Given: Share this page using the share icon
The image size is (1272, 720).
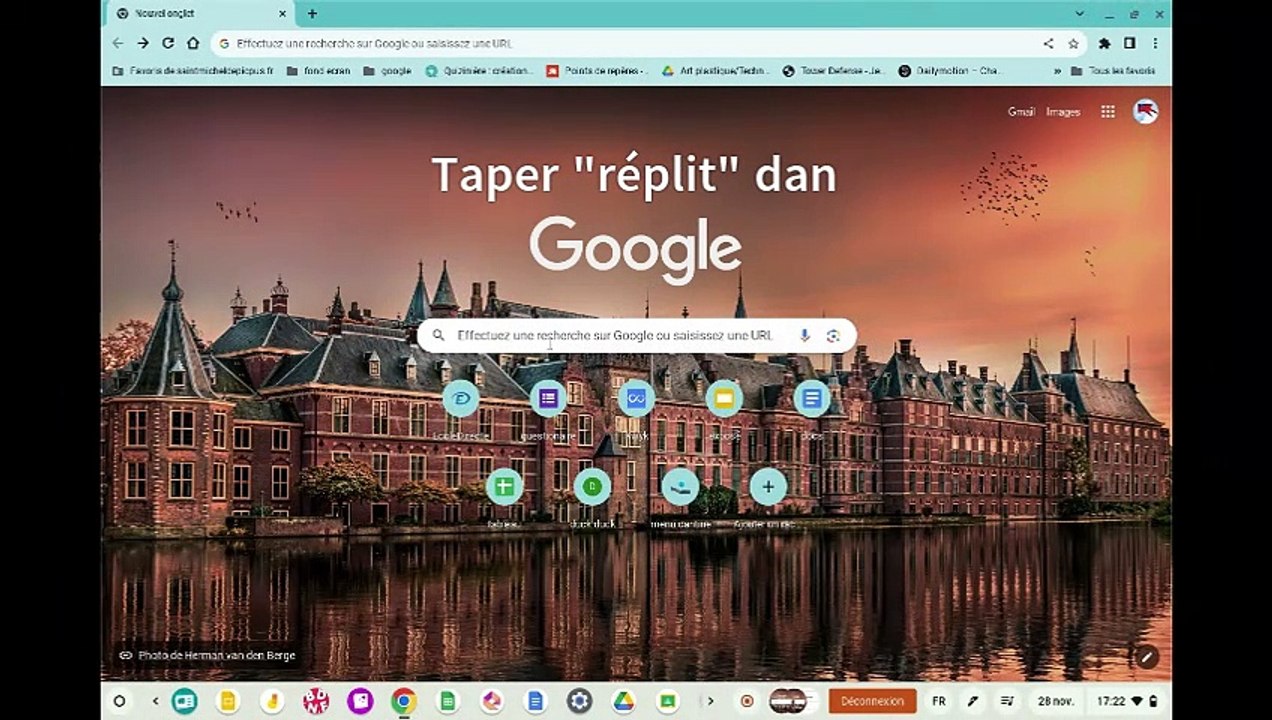Looking at the screenshot, I should click(1048, 43).
